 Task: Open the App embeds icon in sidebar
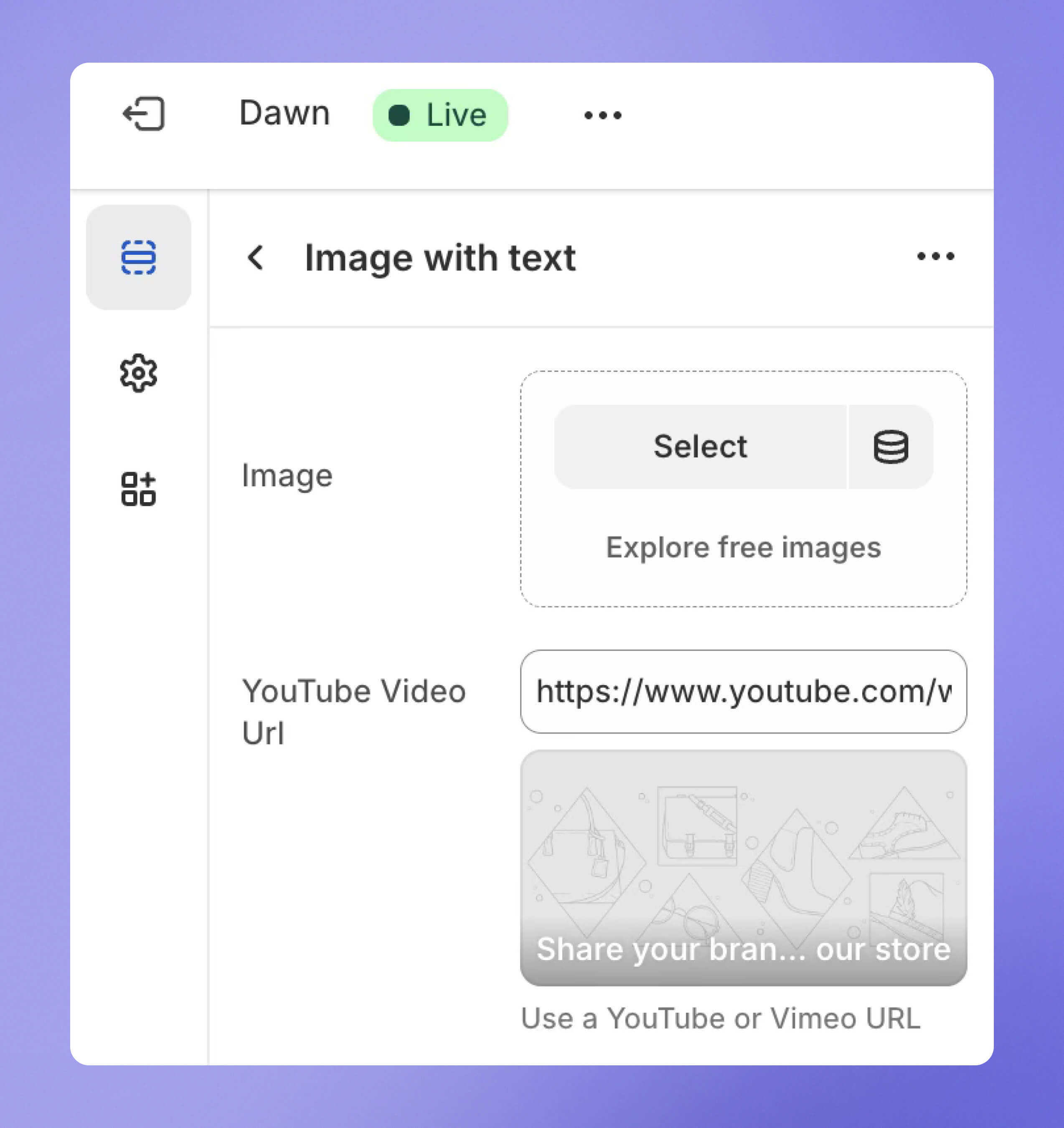138,488
